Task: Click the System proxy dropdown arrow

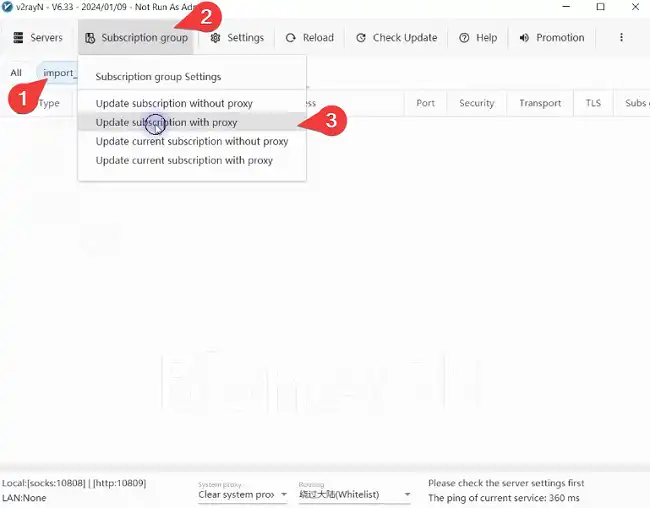Action: click(284, 495)
